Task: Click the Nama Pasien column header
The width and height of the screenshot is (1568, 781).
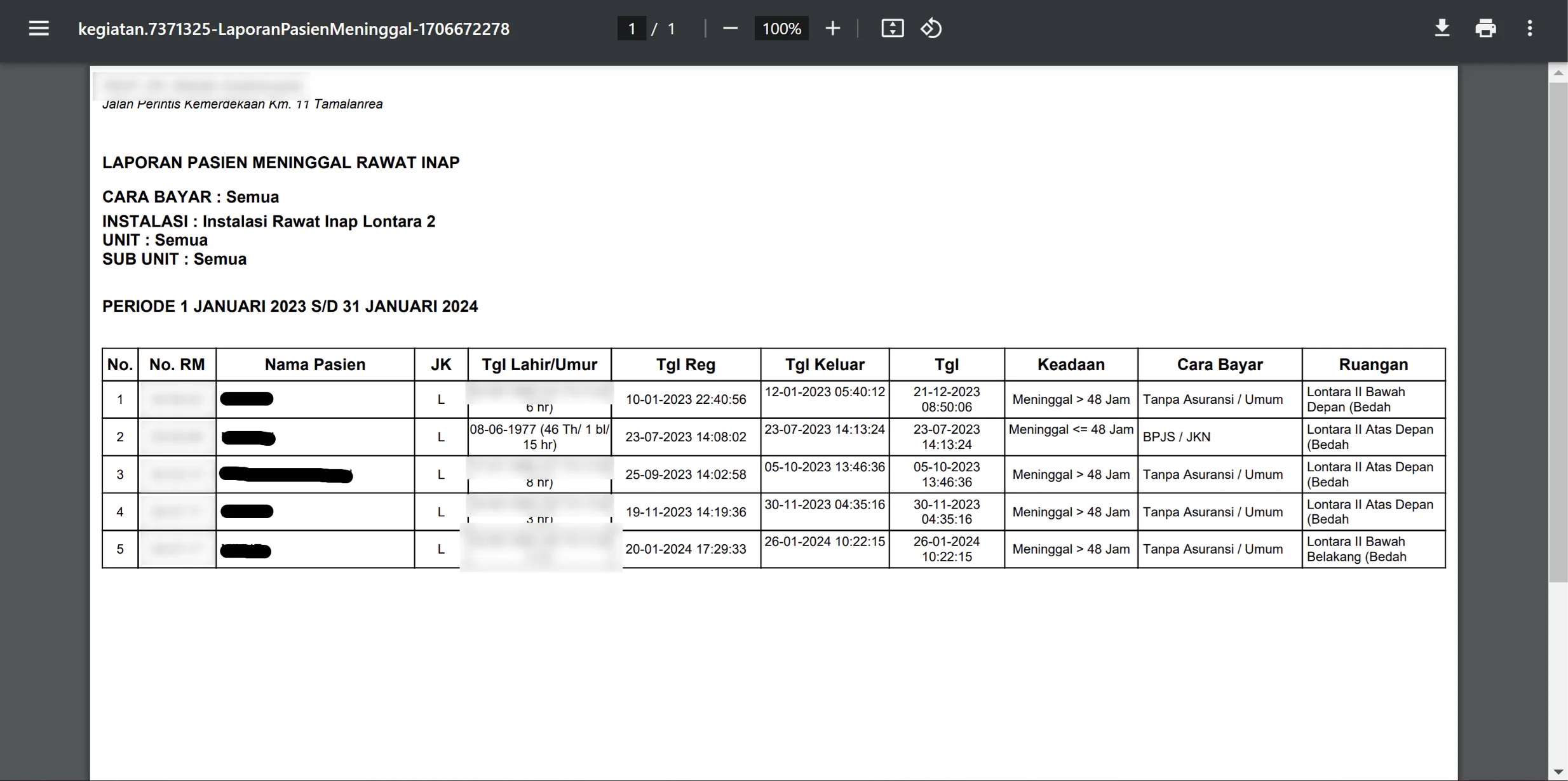Action: (x=315, y=364)
